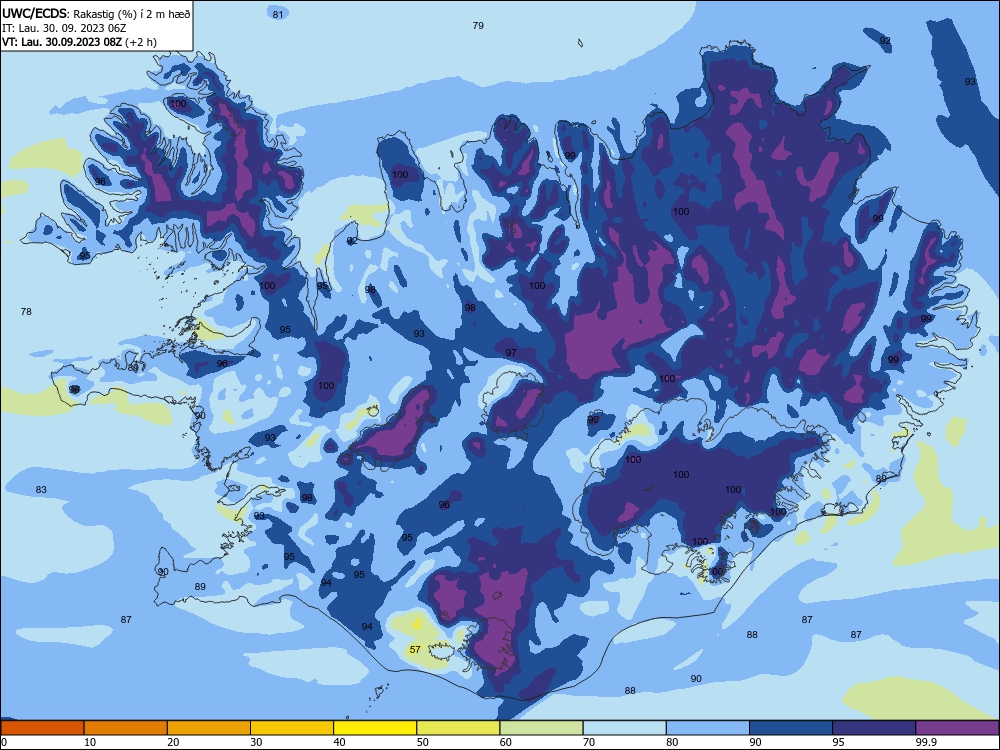Click the 'UWC/ECDS: Rakastig (%) í 2 m hæð' title

coord(96,13)
